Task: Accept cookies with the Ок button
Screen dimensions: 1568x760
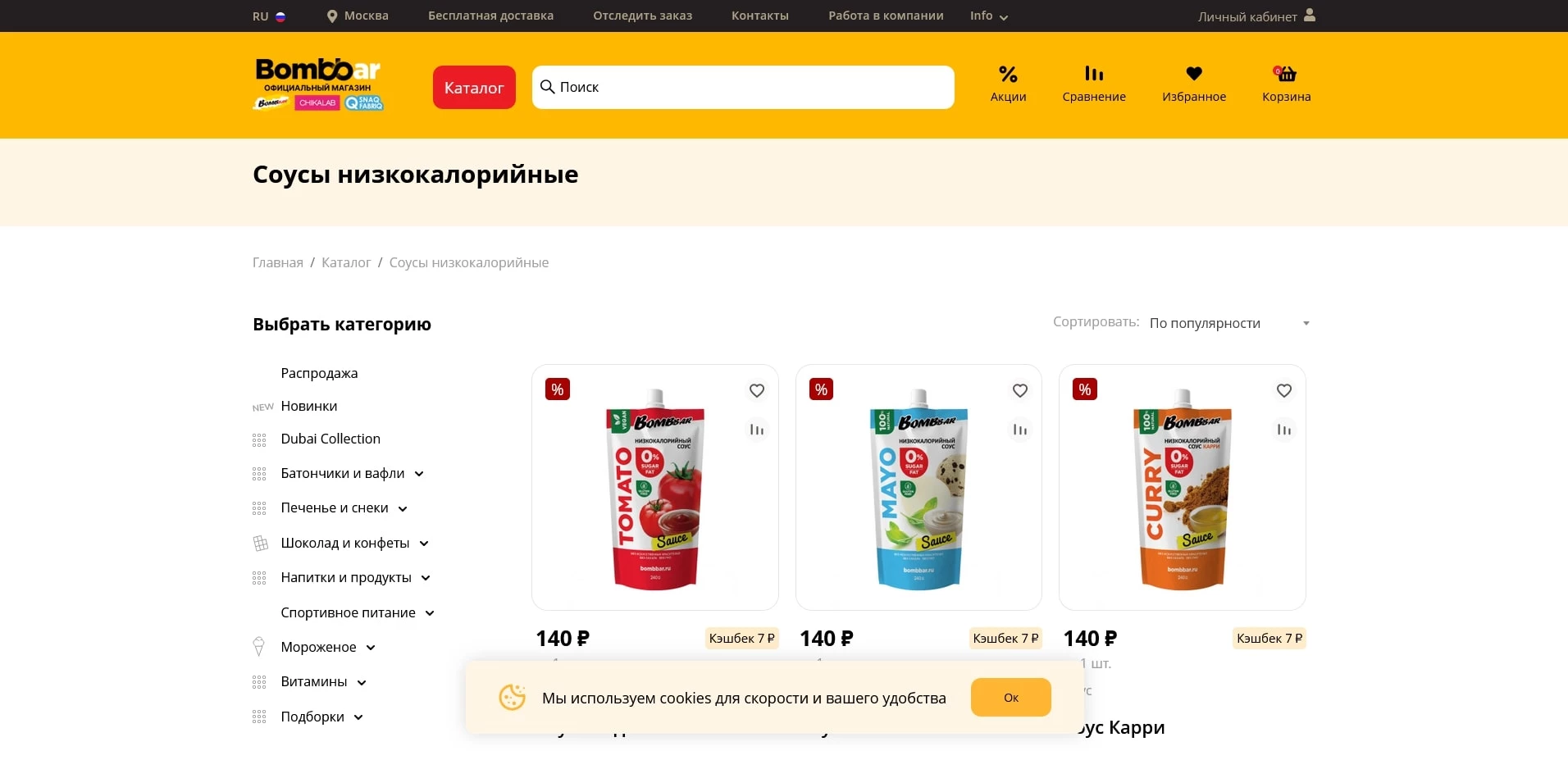Action: tap(1011, 698)
